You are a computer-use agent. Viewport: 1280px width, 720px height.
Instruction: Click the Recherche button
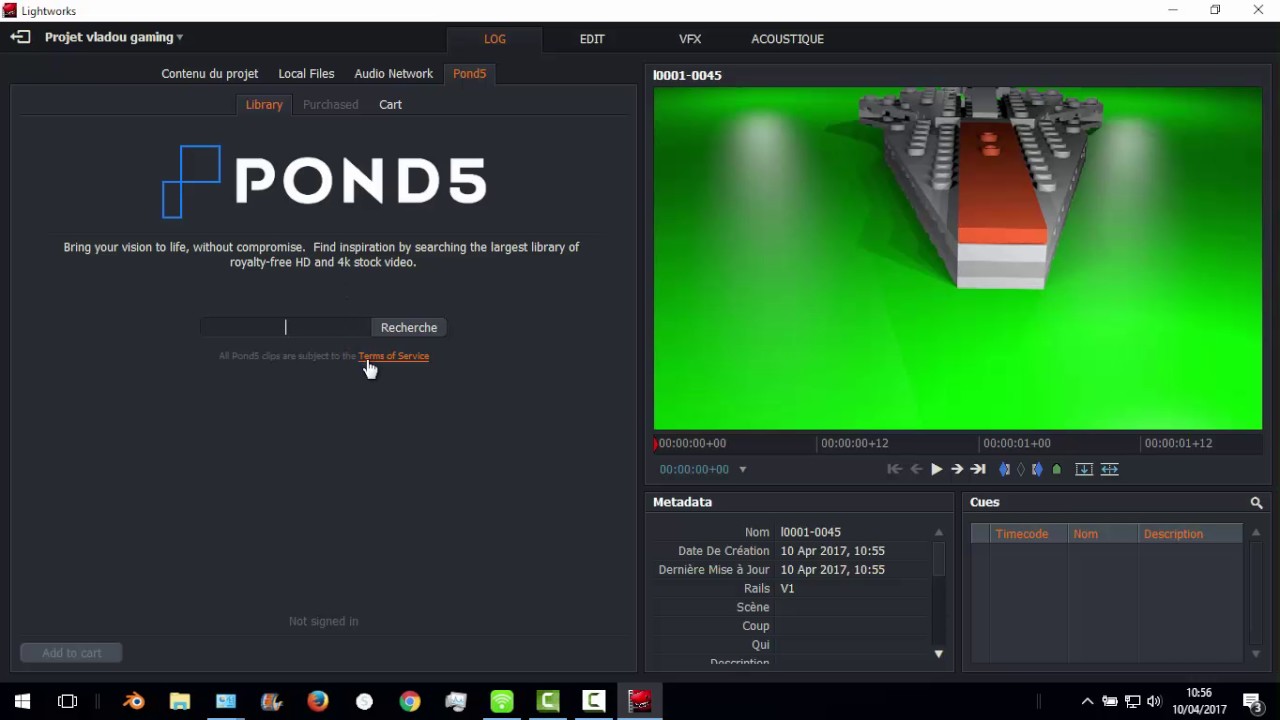(409, 327)
